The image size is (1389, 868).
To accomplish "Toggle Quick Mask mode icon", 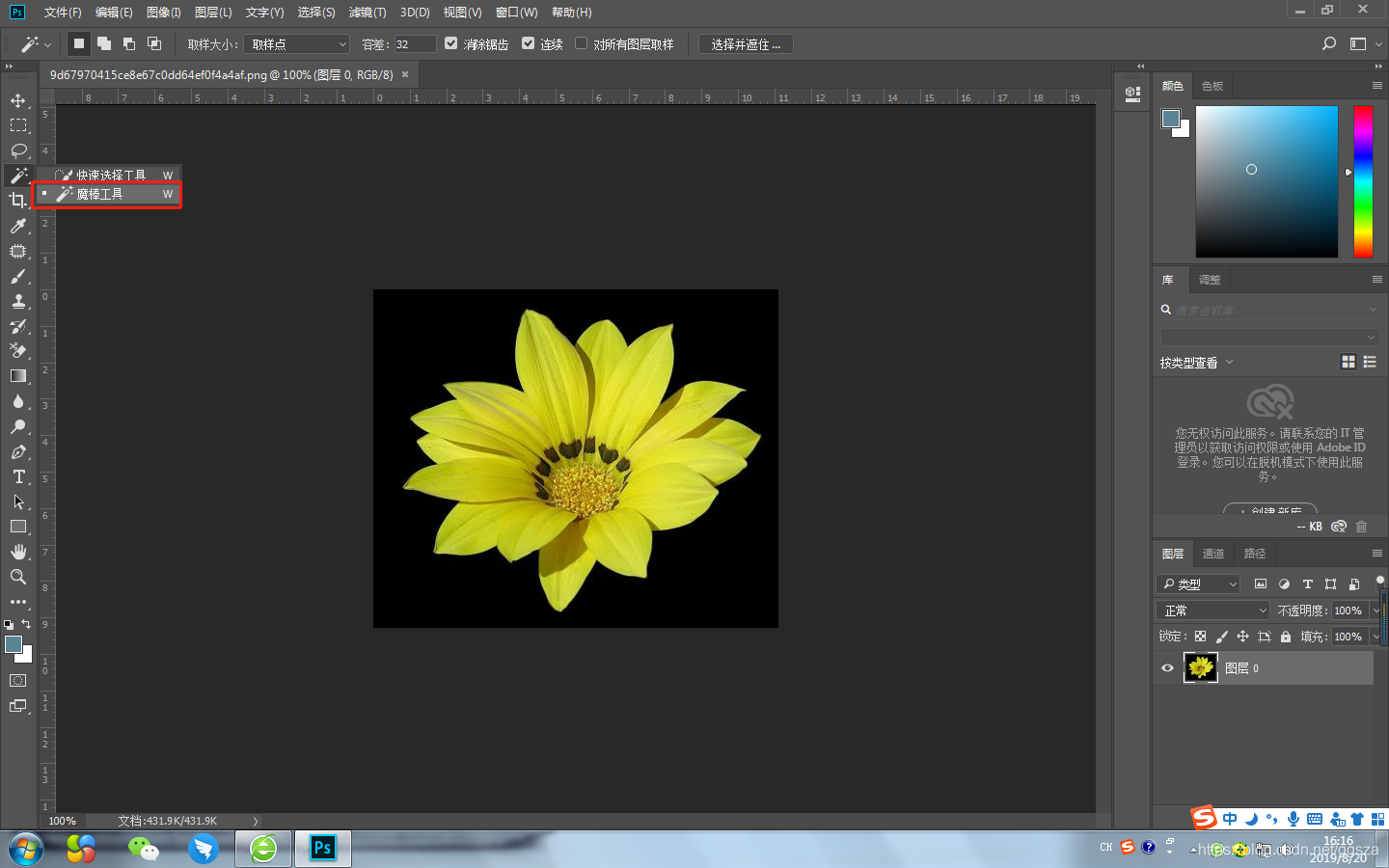I will tap(17, 680).
